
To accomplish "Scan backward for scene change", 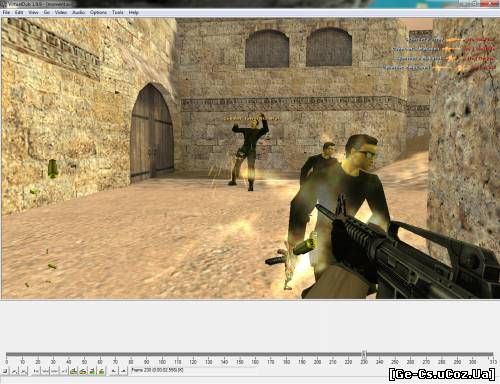I will point(92,371).
